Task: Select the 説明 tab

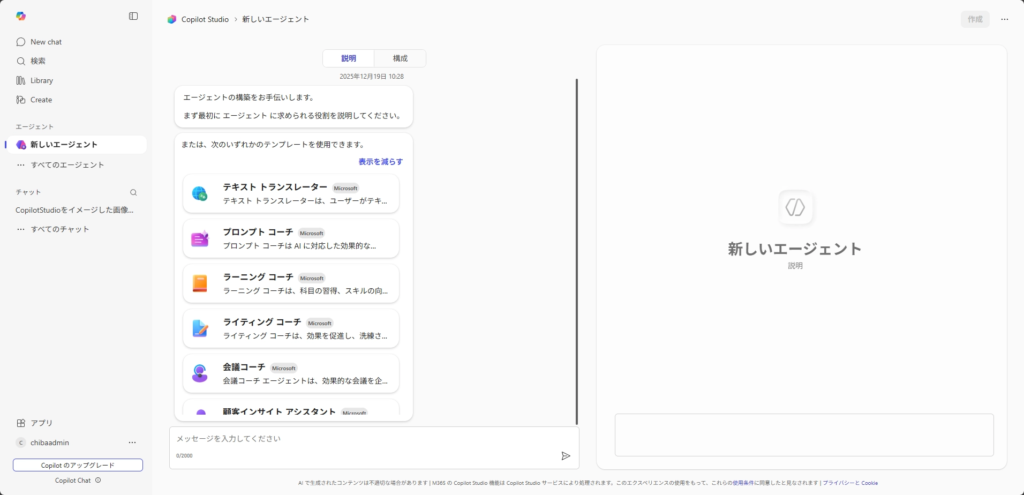Action: (x=348, y=59)
